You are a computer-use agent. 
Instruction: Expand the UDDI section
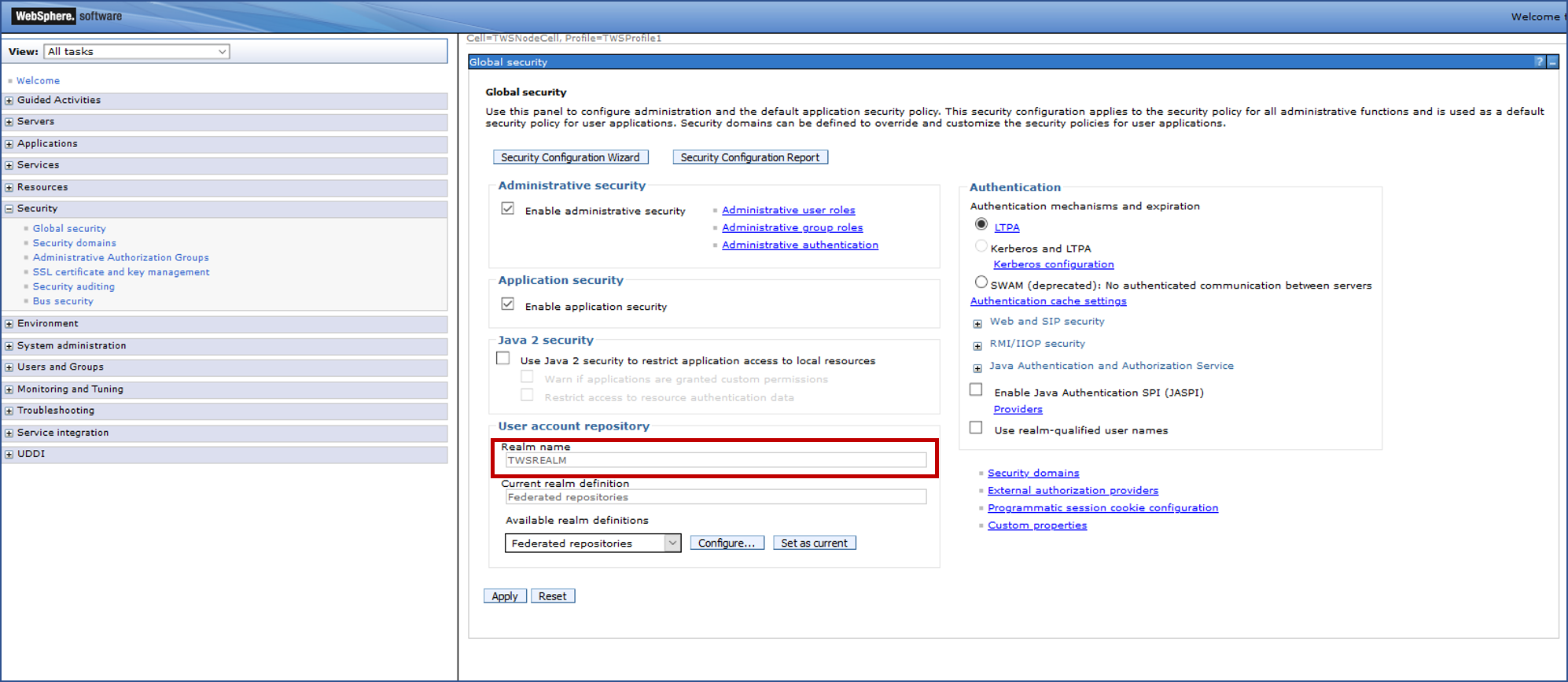click(9, 454)
